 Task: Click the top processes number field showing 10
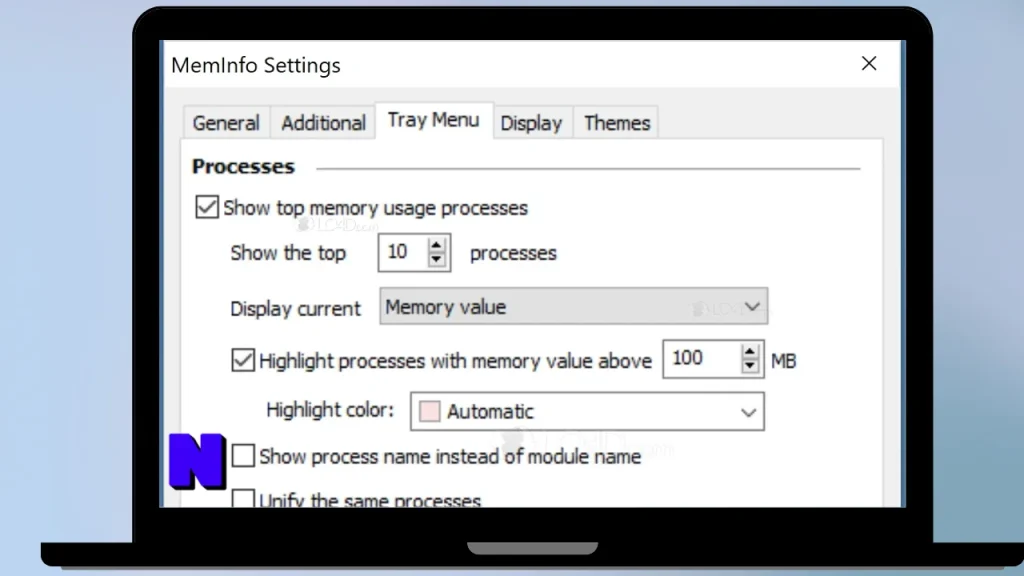click(403, 252)
